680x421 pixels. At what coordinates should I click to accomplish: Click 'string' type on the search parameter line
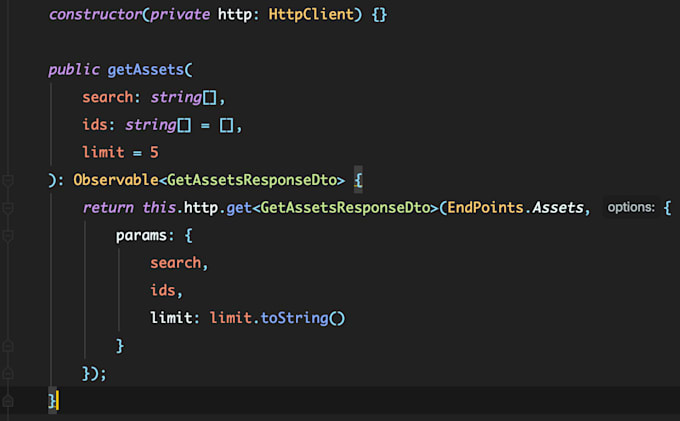click(176, 97)
